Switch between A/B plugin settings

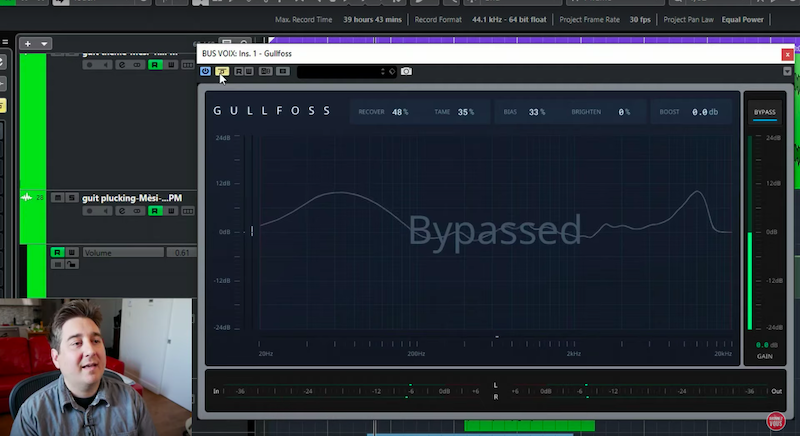265,71
